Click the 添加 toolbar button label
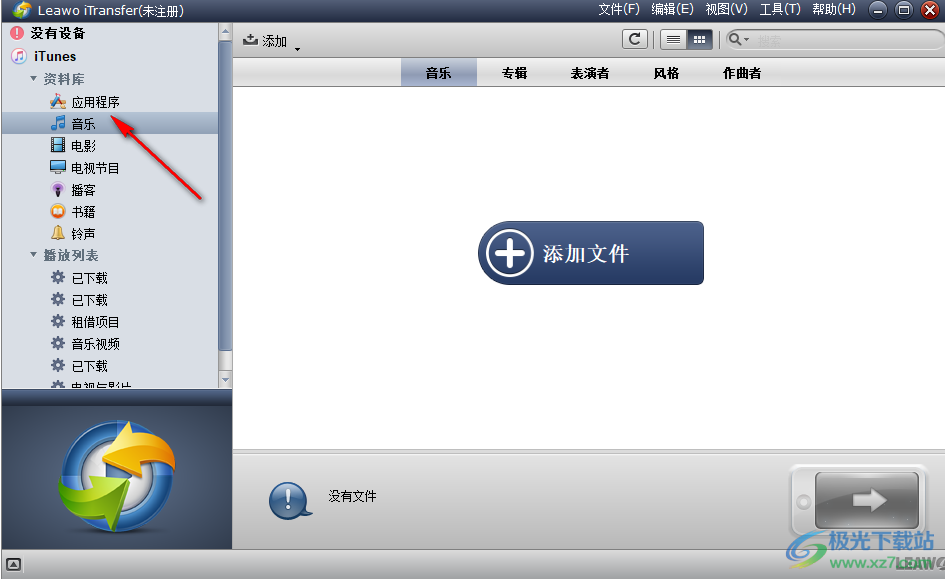 click(x=274, y=40)
